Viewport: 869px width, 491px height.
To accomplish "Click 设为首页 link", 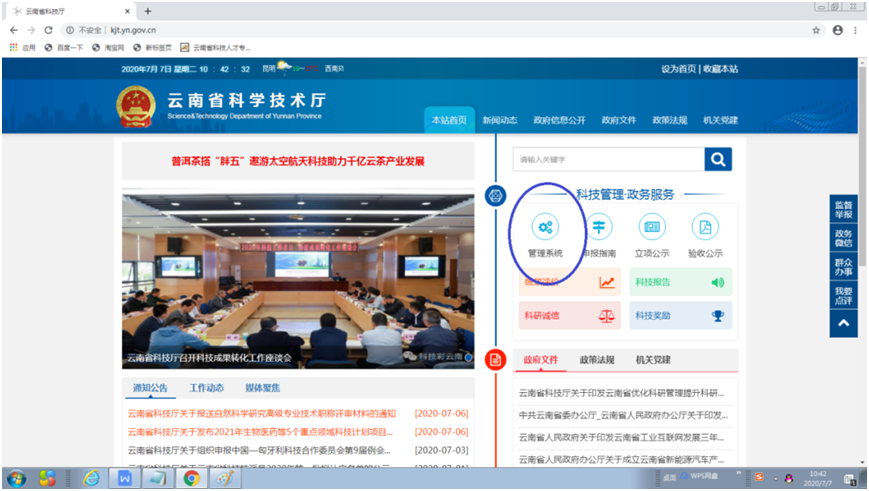I will coord(678,69).
